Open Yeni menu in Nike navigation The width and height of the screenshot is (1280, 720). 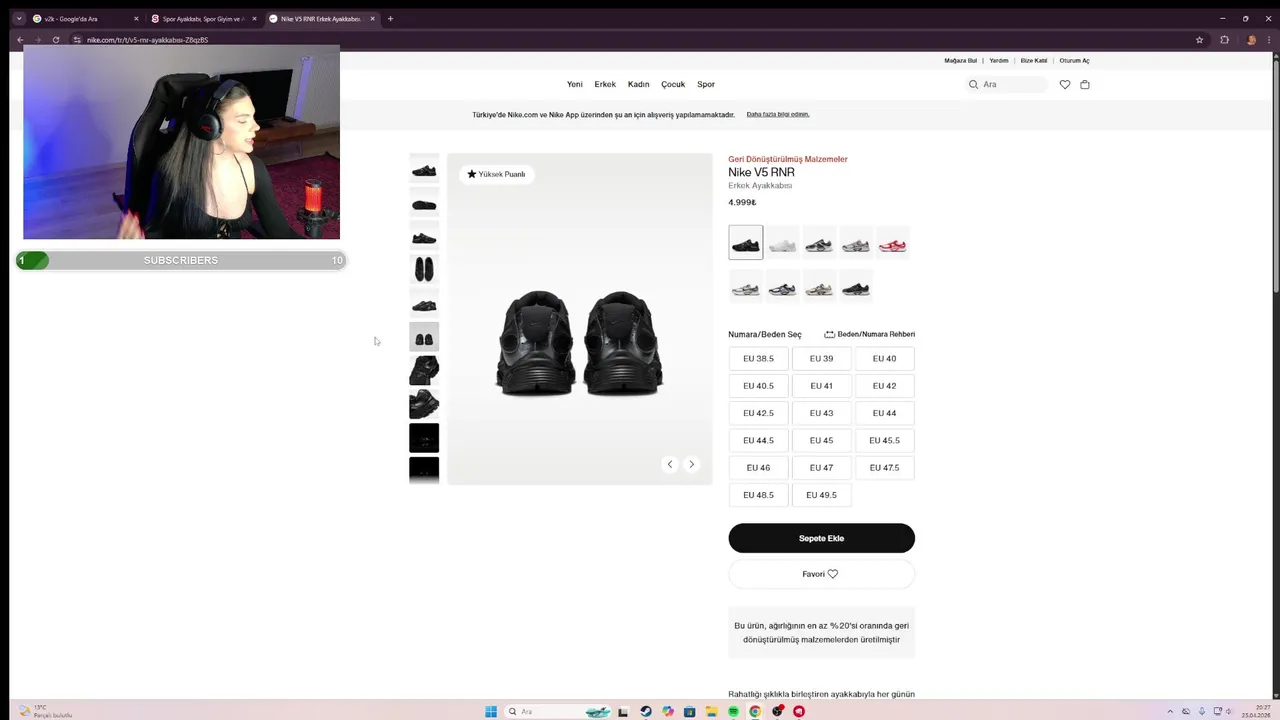click(x=575, y=85)
